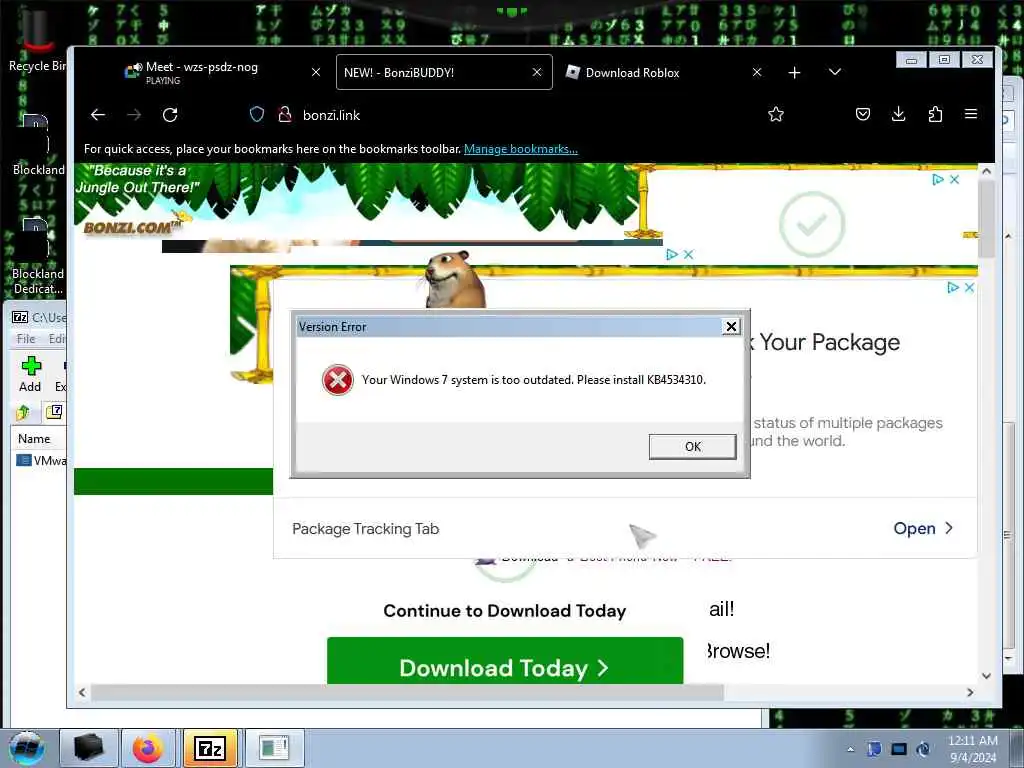Close the Download Roblox tab

click(757, 72)
